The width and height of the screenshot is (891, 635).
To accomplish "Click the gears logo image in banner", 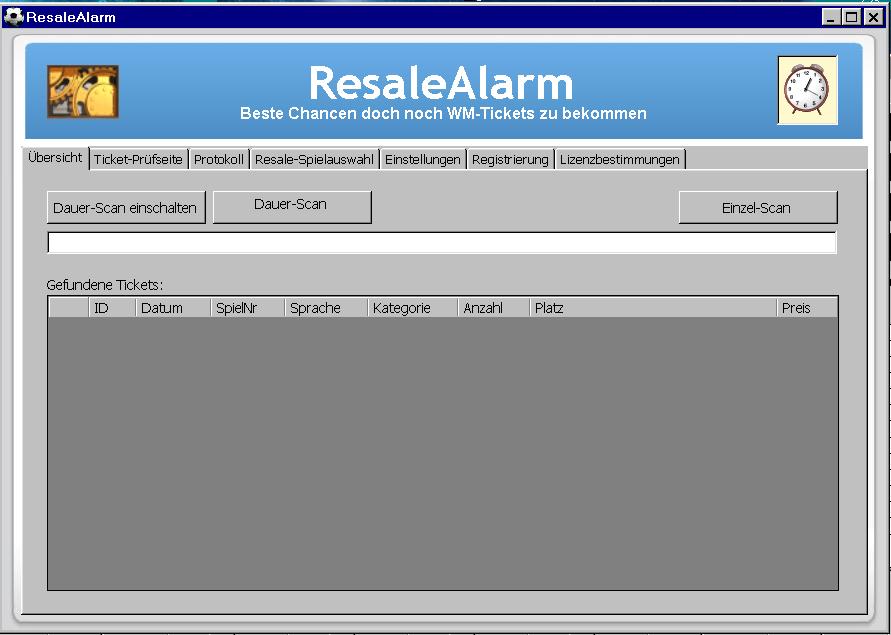I will tap(83, 92).
